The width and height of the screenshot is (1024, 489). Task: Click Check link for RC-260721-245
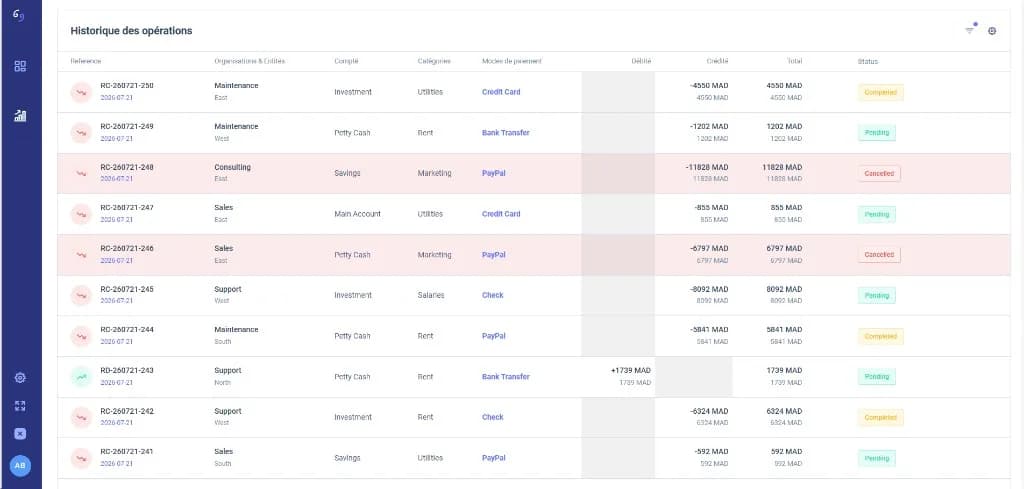(492, 295)
